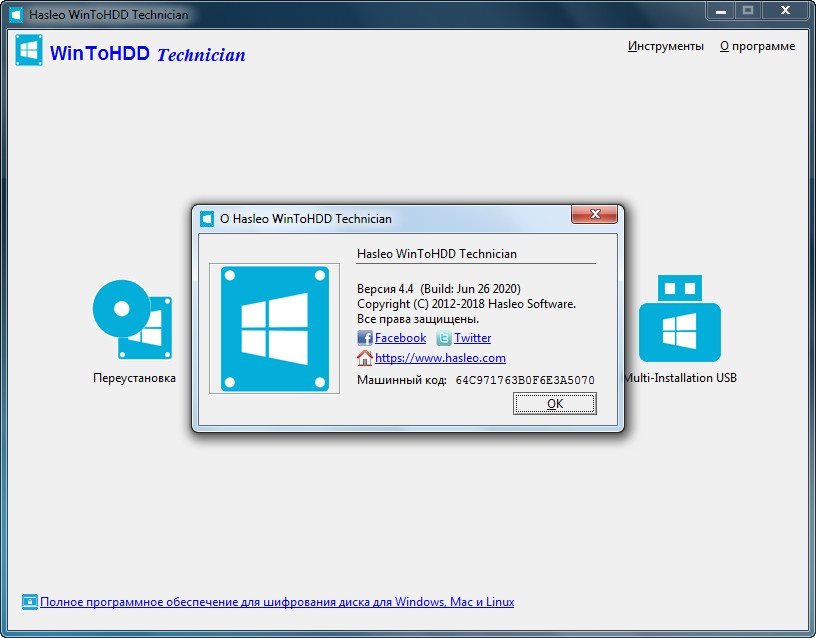The image size is (816, 638).
Task: Click the Facebook logo icon
Action: pyautogui.click(x=365, y=338)
